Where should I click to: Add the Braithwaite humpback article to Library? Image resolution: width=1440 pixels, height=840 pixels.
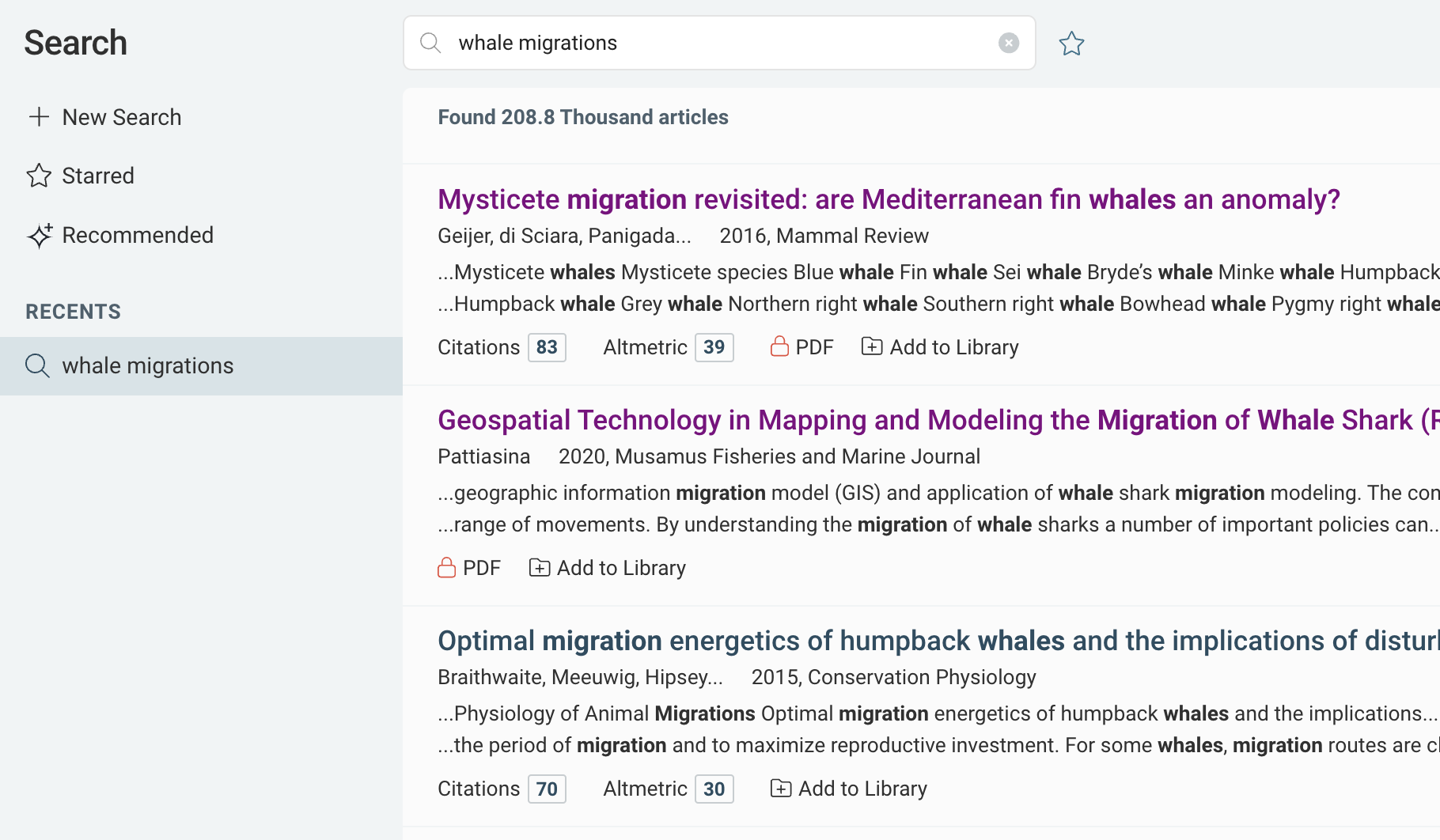(x=849, y=789)
